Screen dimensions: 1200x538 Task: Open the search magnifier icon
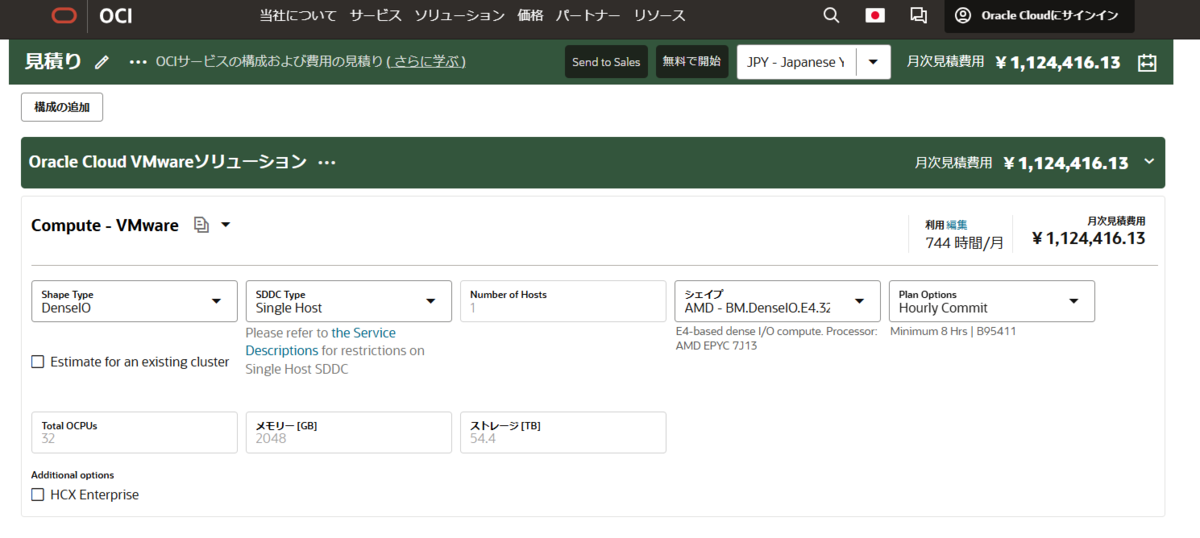click(831, 15)
